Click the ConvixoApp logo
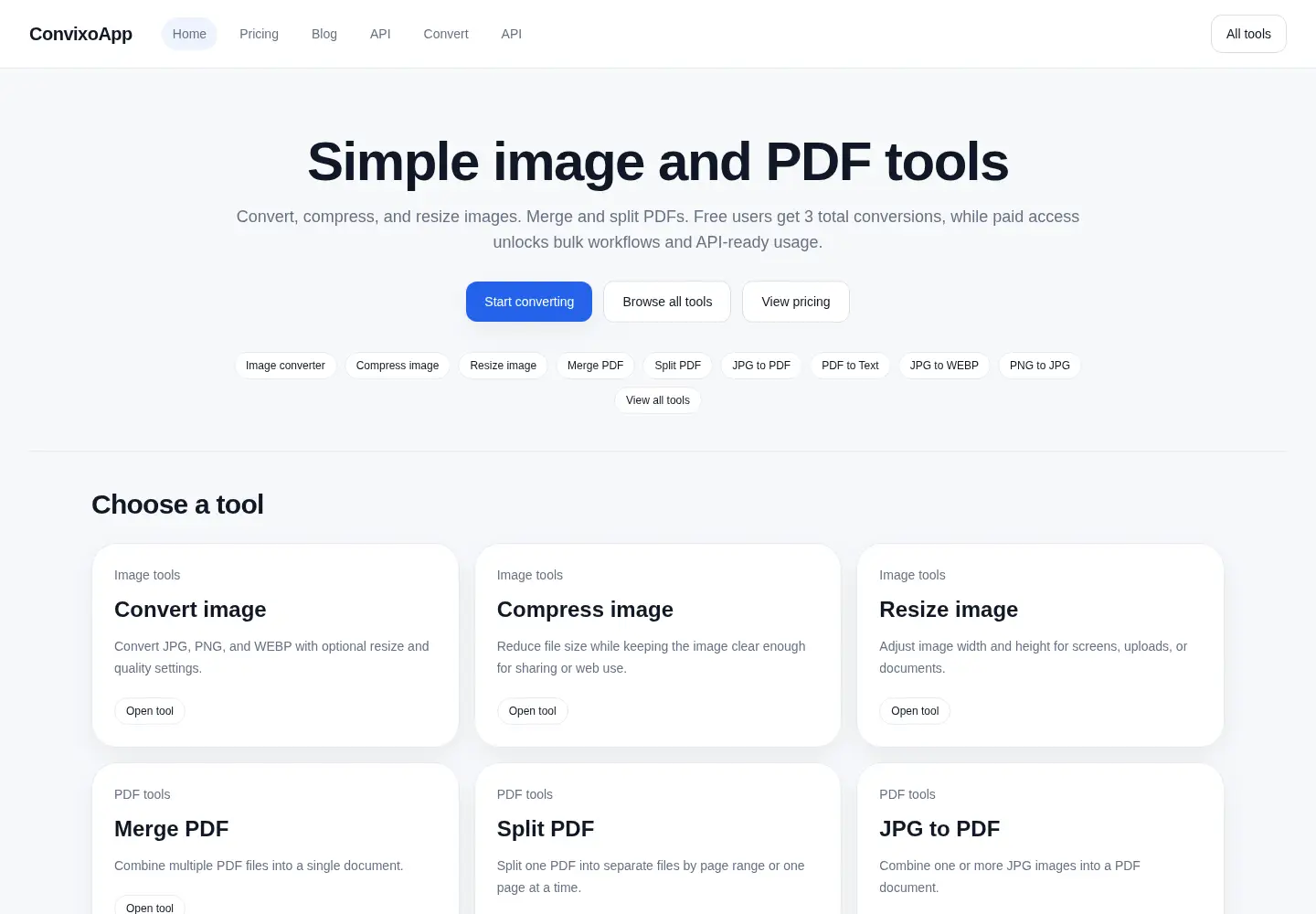This screenshot has height=914, width=1316. pyautogui.click(x=80, y=34)
